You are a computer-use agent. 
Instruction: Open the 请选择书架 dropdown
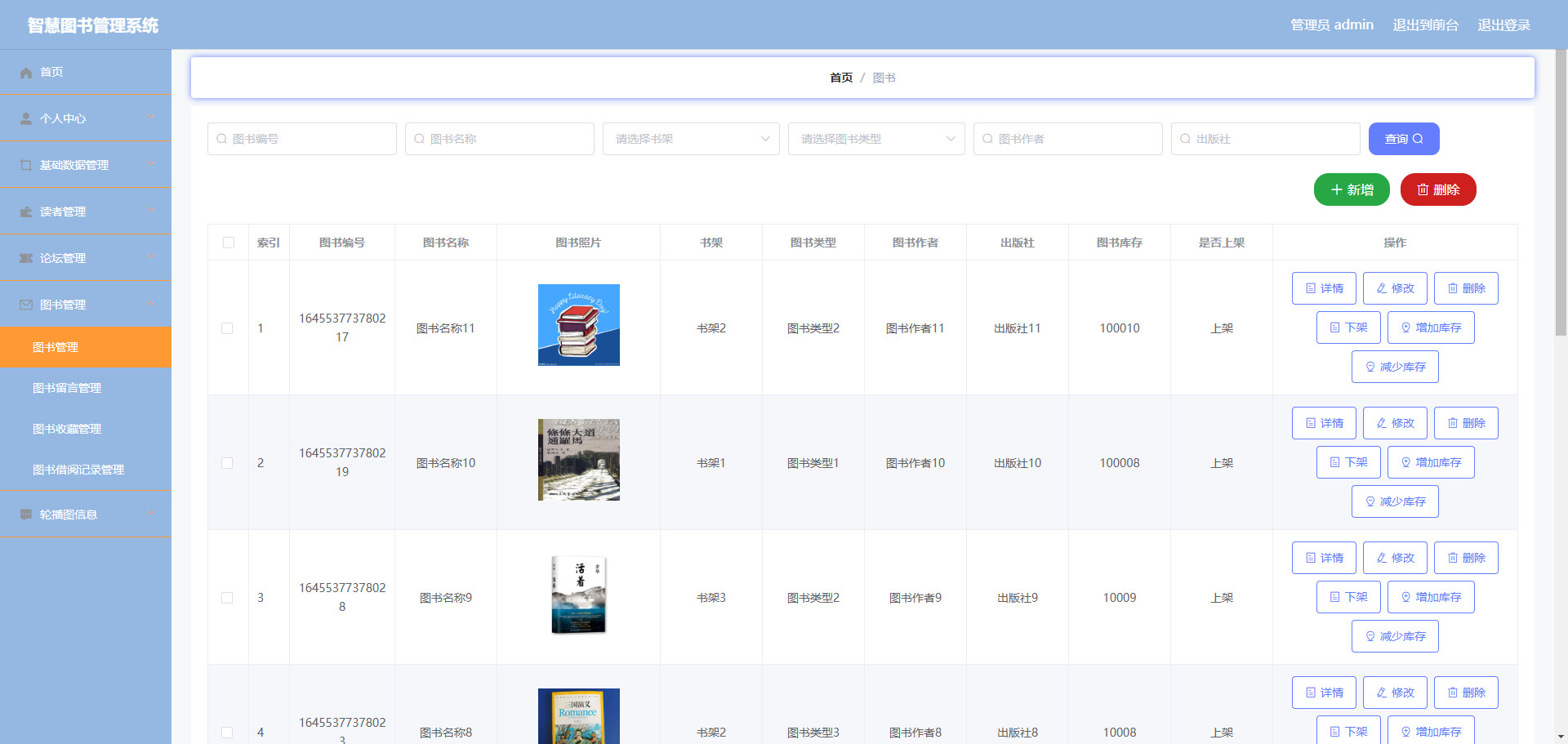691,139
